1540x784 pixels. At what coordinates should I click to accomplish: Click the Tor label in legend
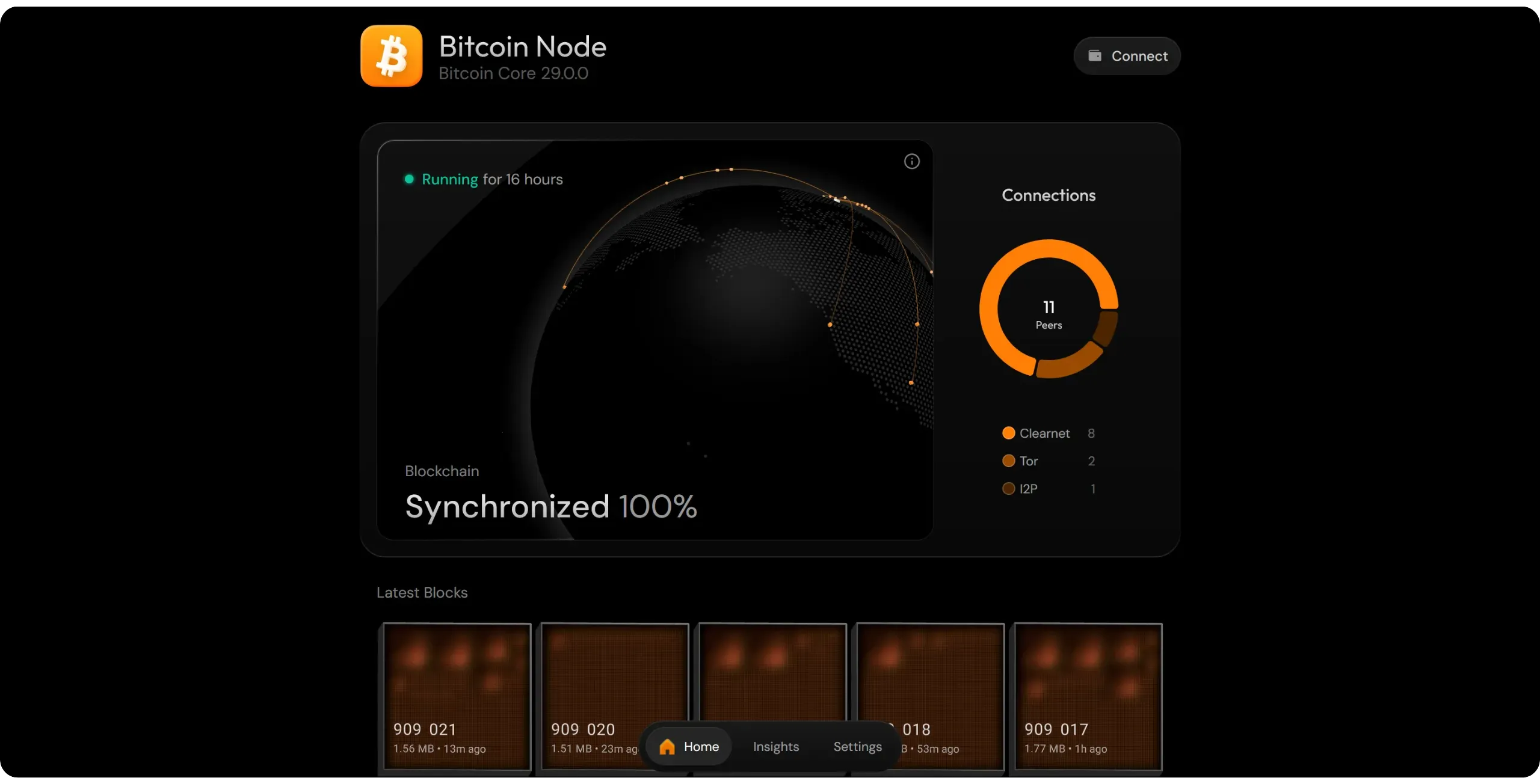click(1029, 461)
